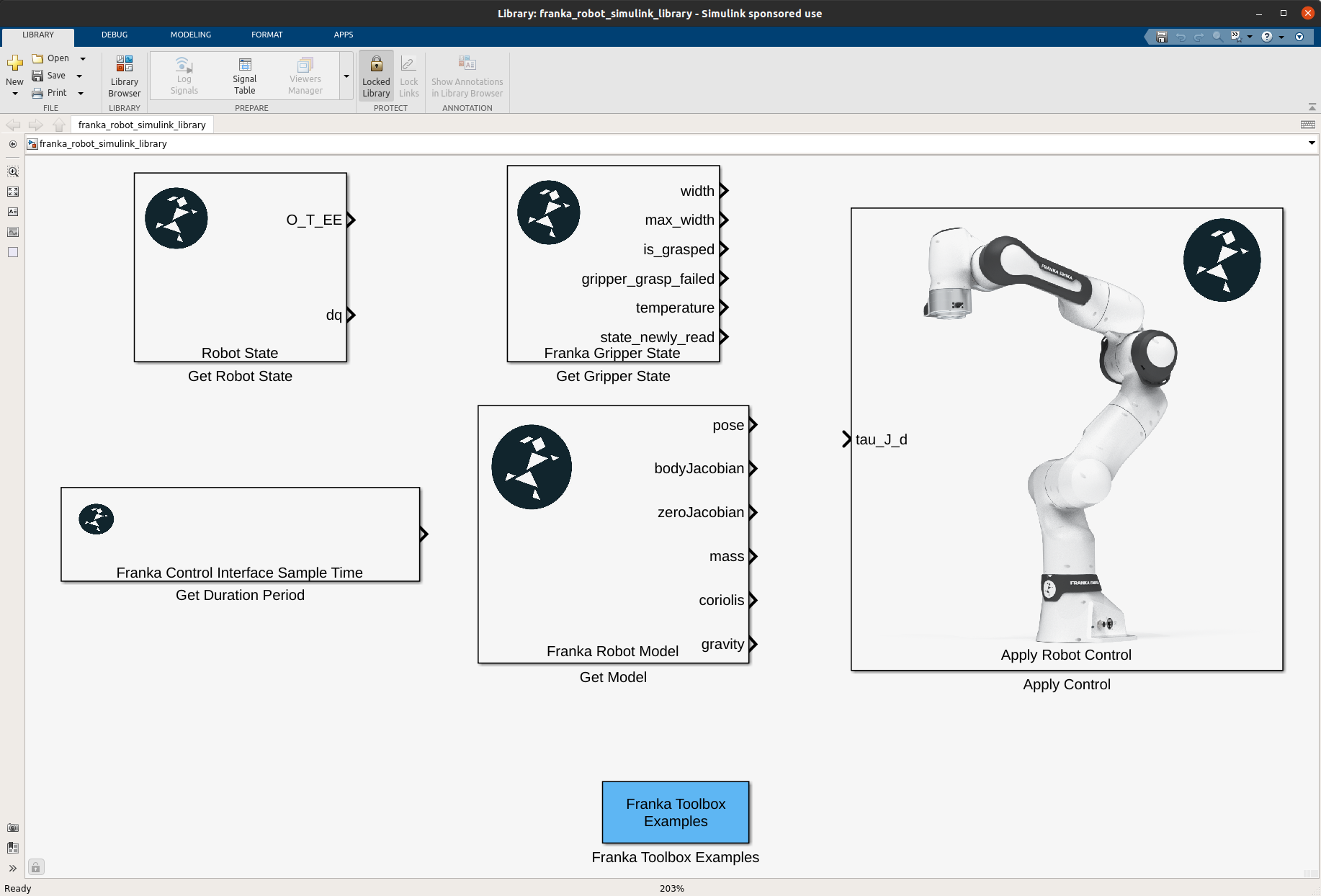Expand the Prepare gallery dropdown arrow
Viewport: 1321px width, 896px height.
(346, 76)
